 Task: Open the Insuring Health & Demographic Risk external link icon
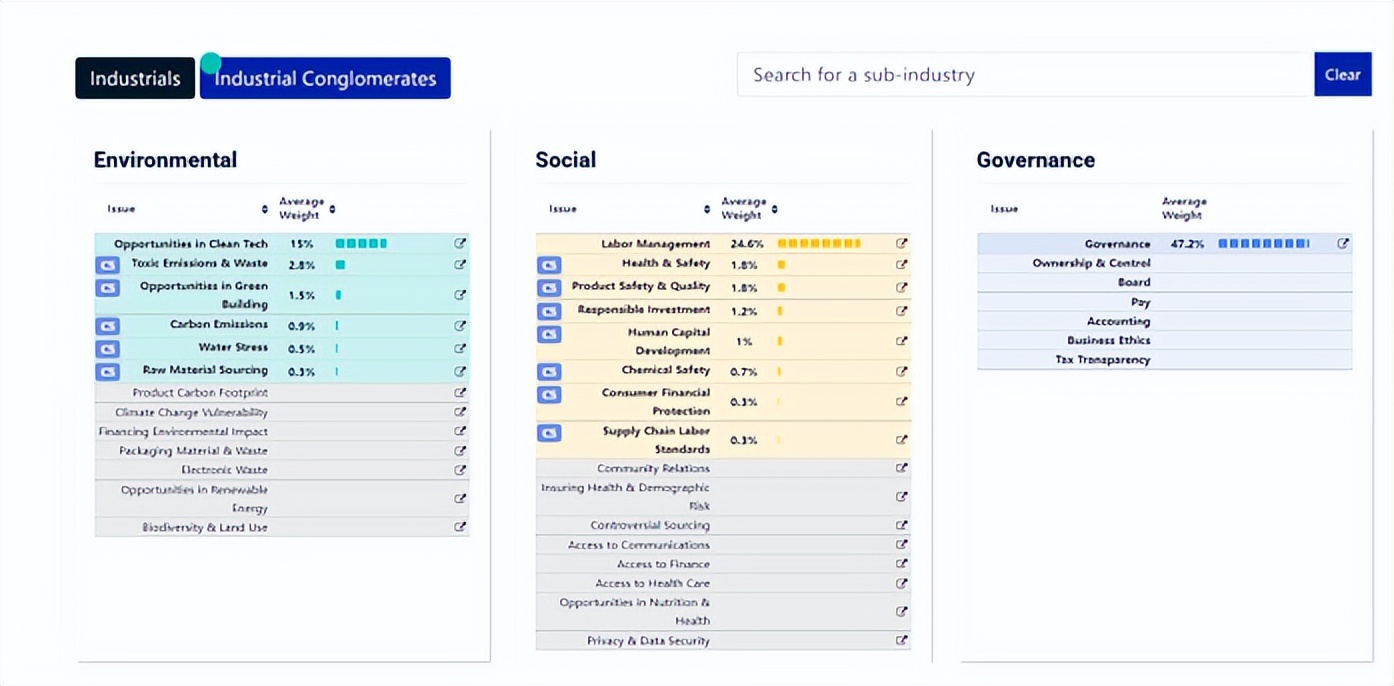pyautogui.click(x=901, y=496)
